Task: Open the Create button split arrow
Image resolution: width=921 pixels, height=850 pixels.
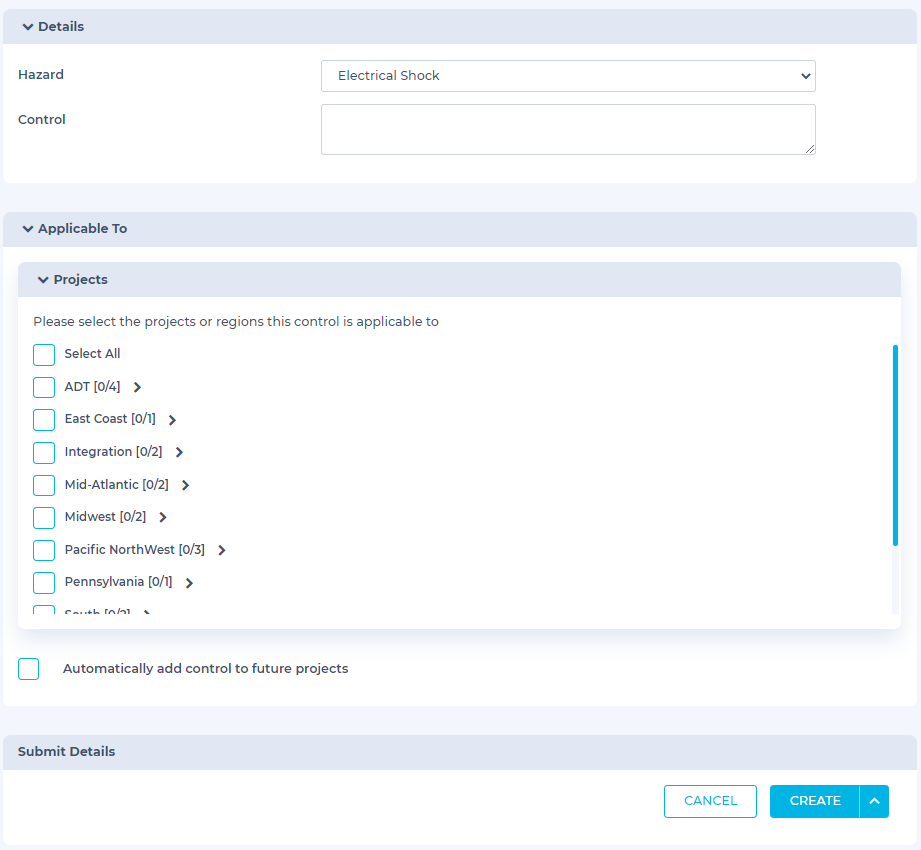Action: pyautogui.click(x=874, y=801)
